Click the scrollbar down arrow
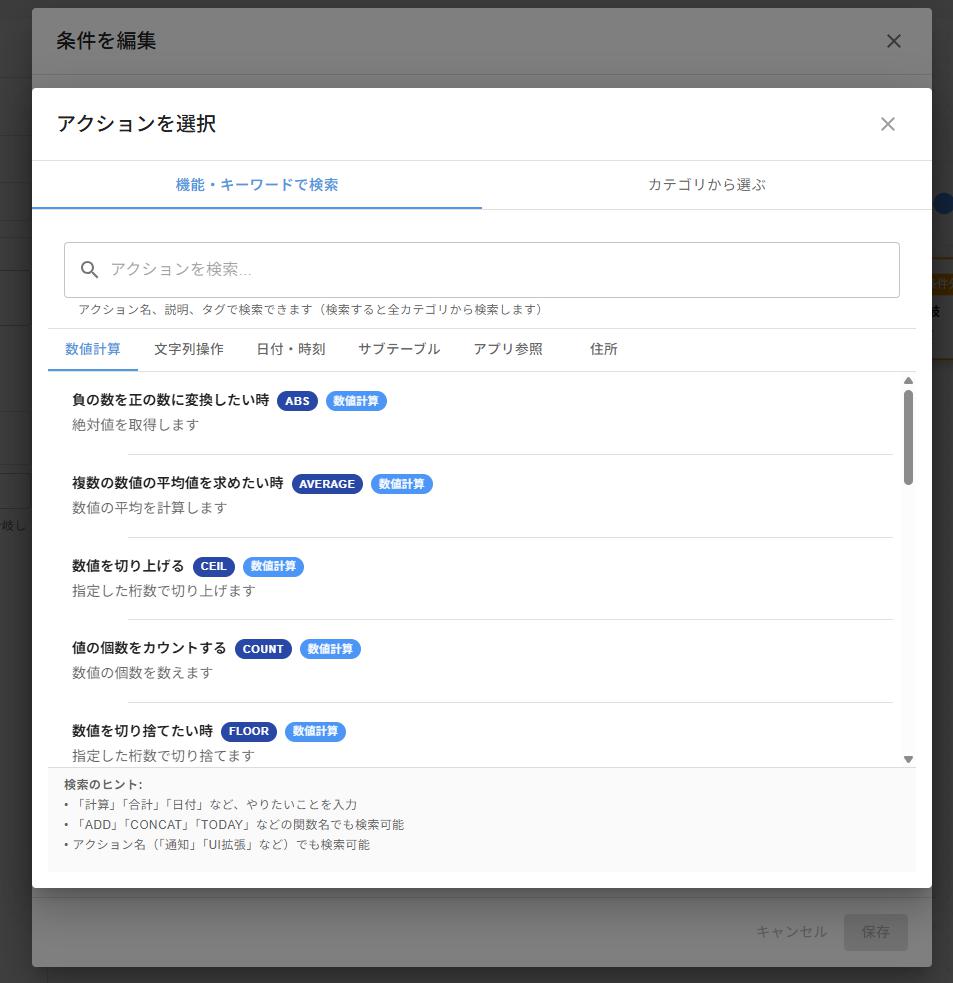Image resolution: width=953 pixels, height=983 pixels. coord(908,759)
